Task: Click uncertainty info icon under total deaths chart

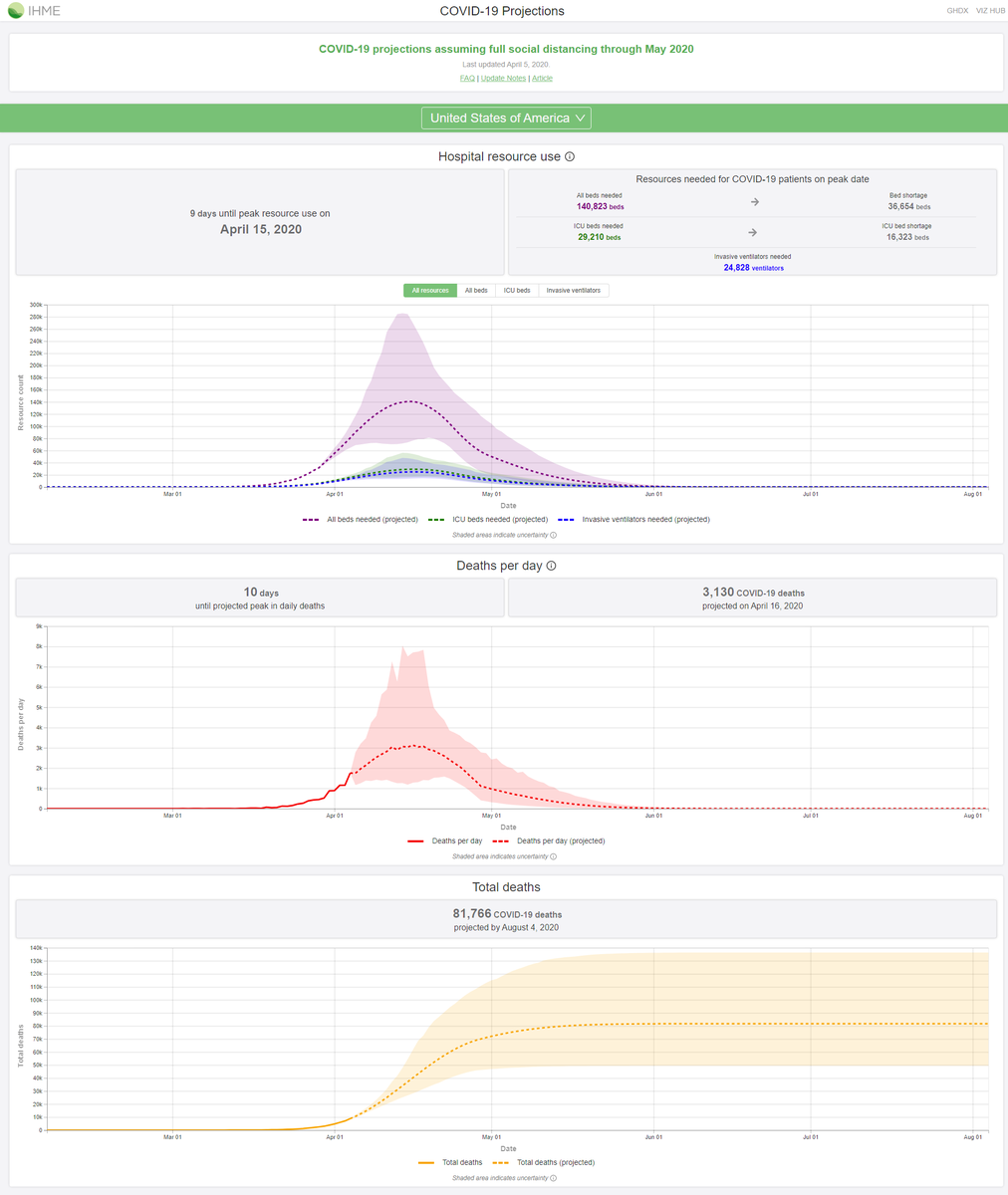Action: point(553,1178)
